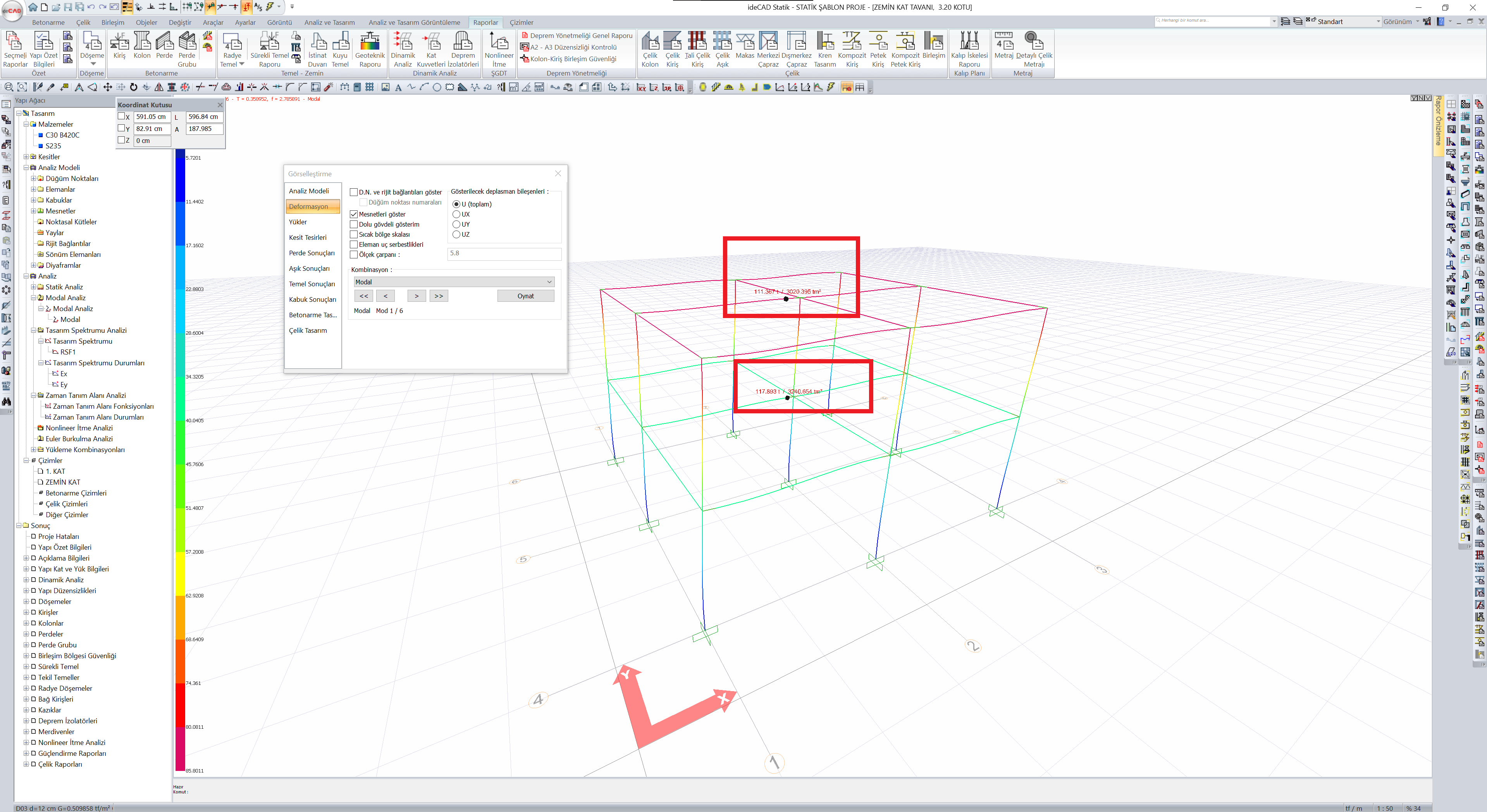Open A2 - A3 Düzensizliği Kontrolü

[569, 47]
